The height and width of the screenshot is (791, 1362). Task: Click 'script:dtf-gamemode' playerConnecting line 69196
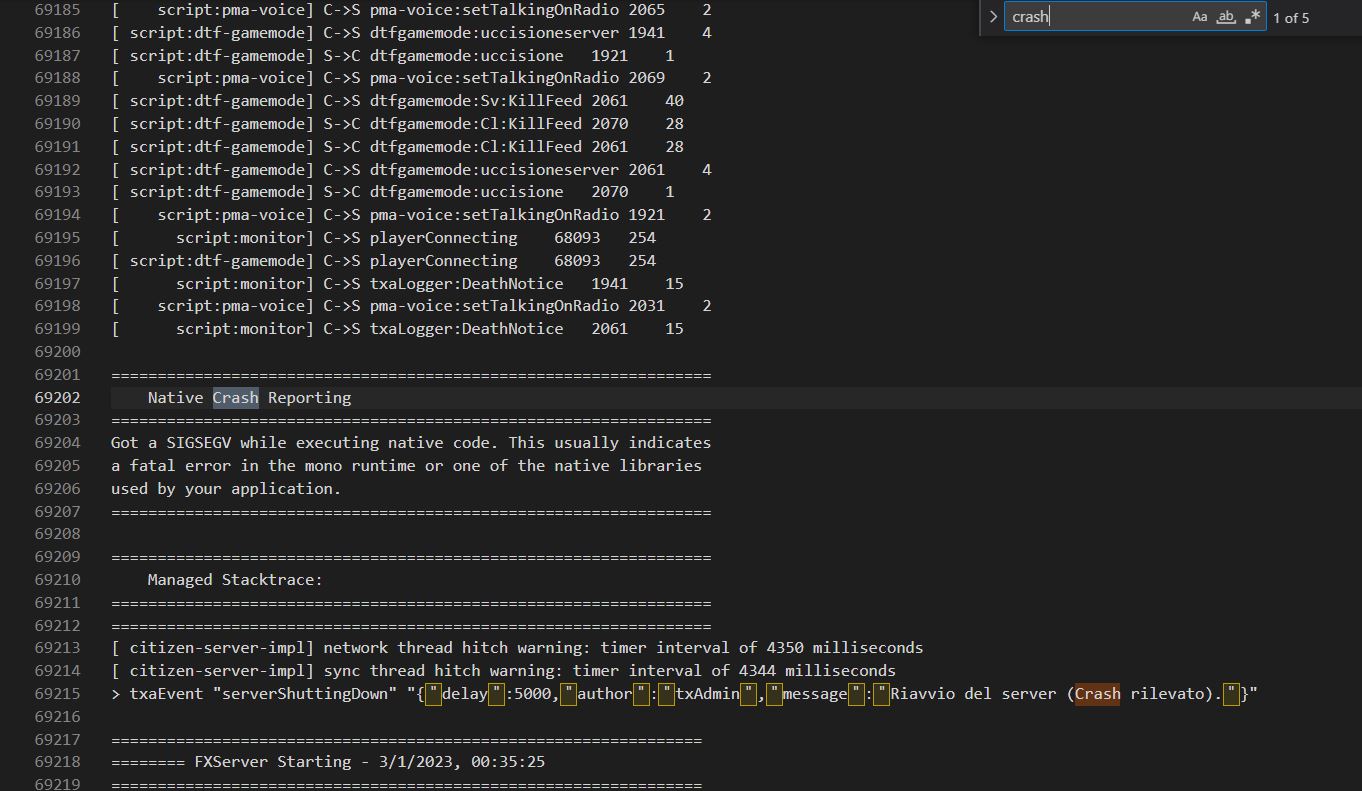pos(384,260)
